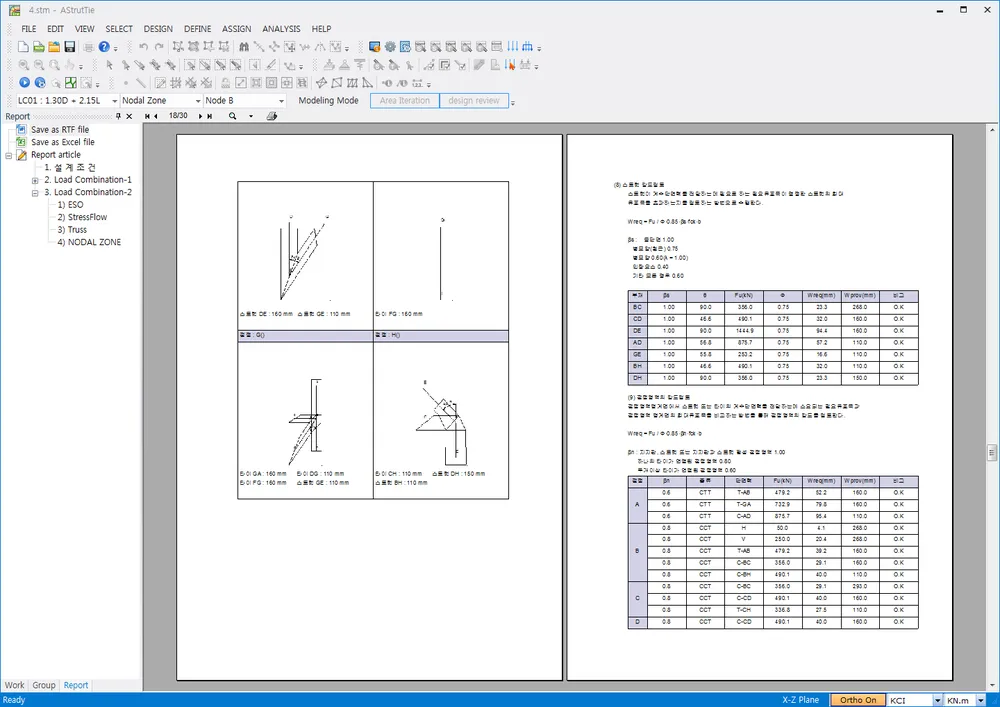This screenshot has width=1000, height=707.
Task: Select the 1) ESO tree item
Action: click(70, 205)
